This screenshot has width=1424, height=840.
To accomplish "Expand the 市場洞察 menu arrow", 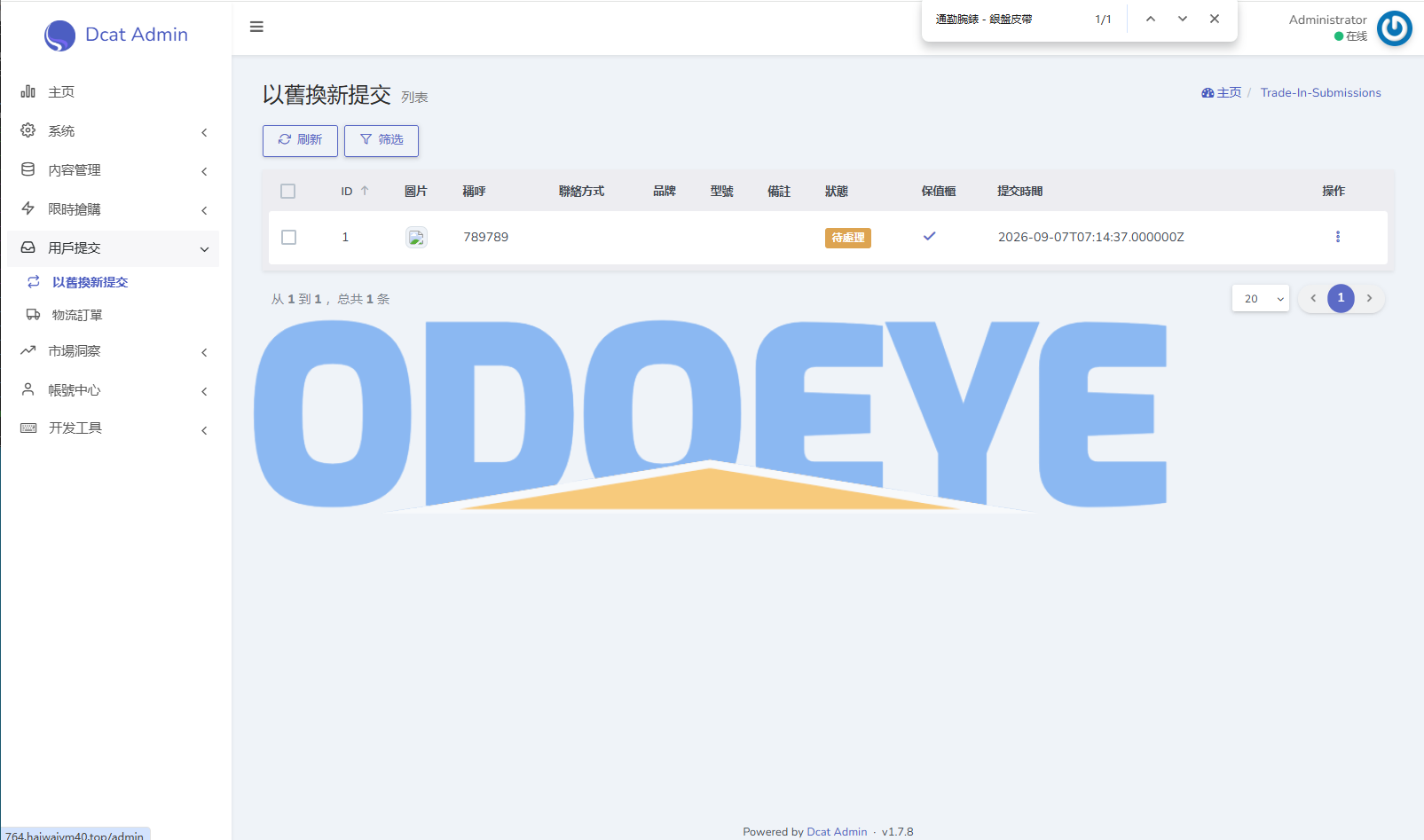I will [204, 352].
